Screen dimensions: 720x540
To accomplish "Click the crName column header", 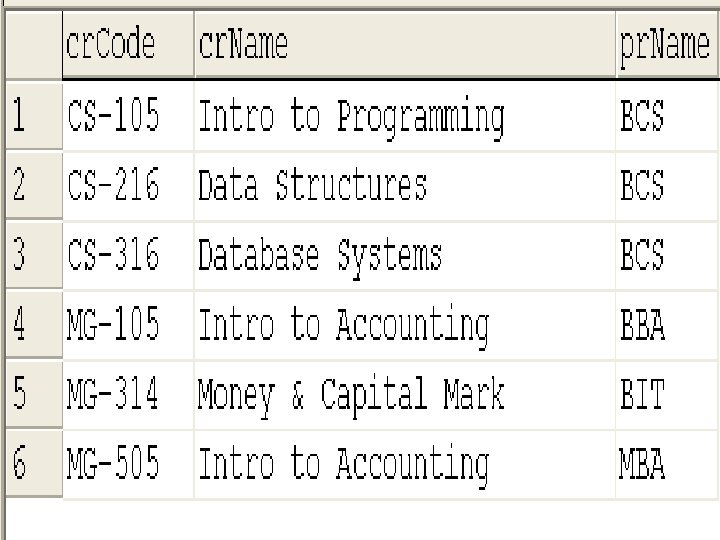I will (405, 45).
